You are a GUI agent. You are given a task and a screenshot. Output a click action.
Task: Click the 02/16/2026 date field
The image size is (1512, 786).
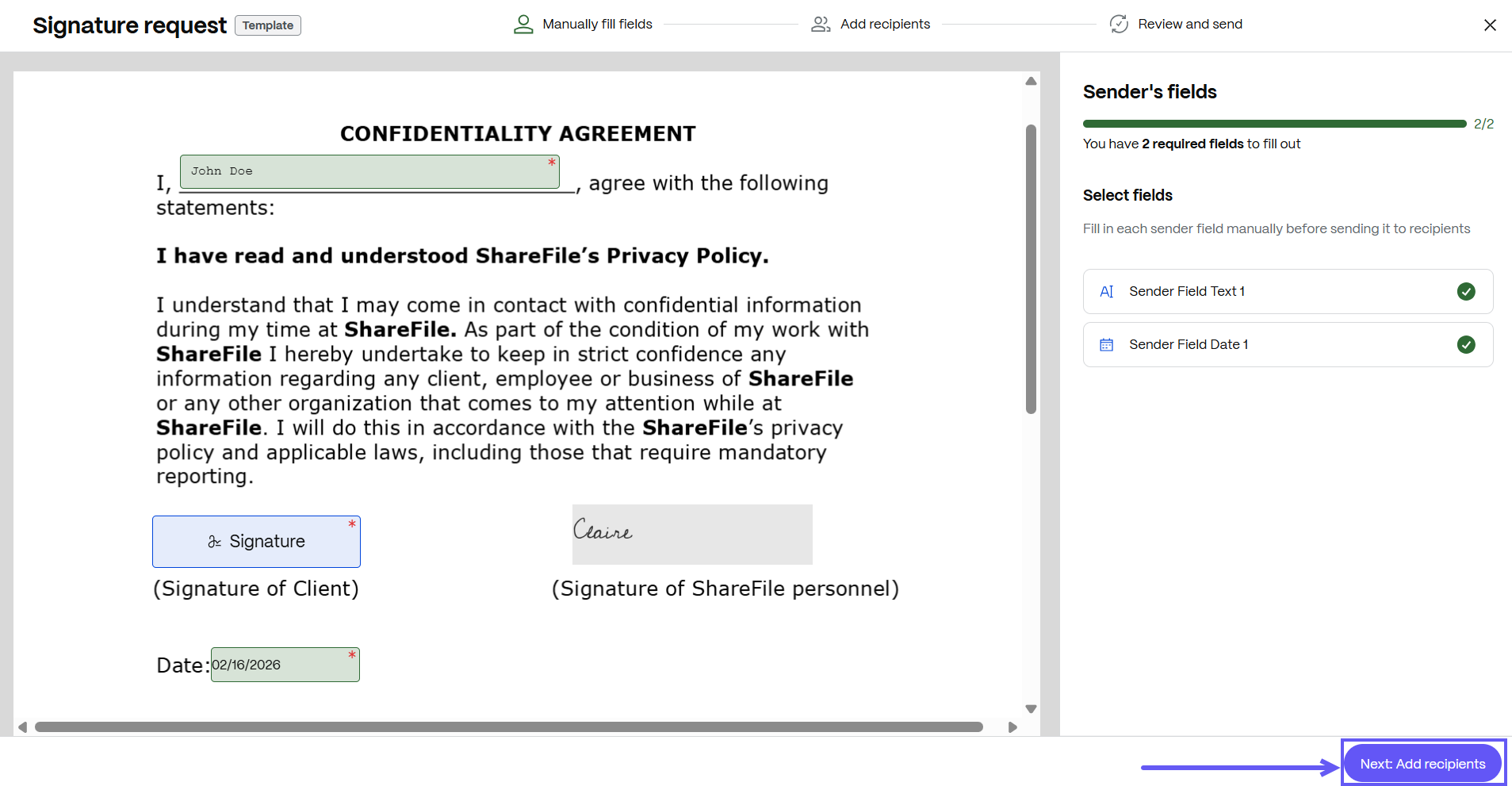285,665
